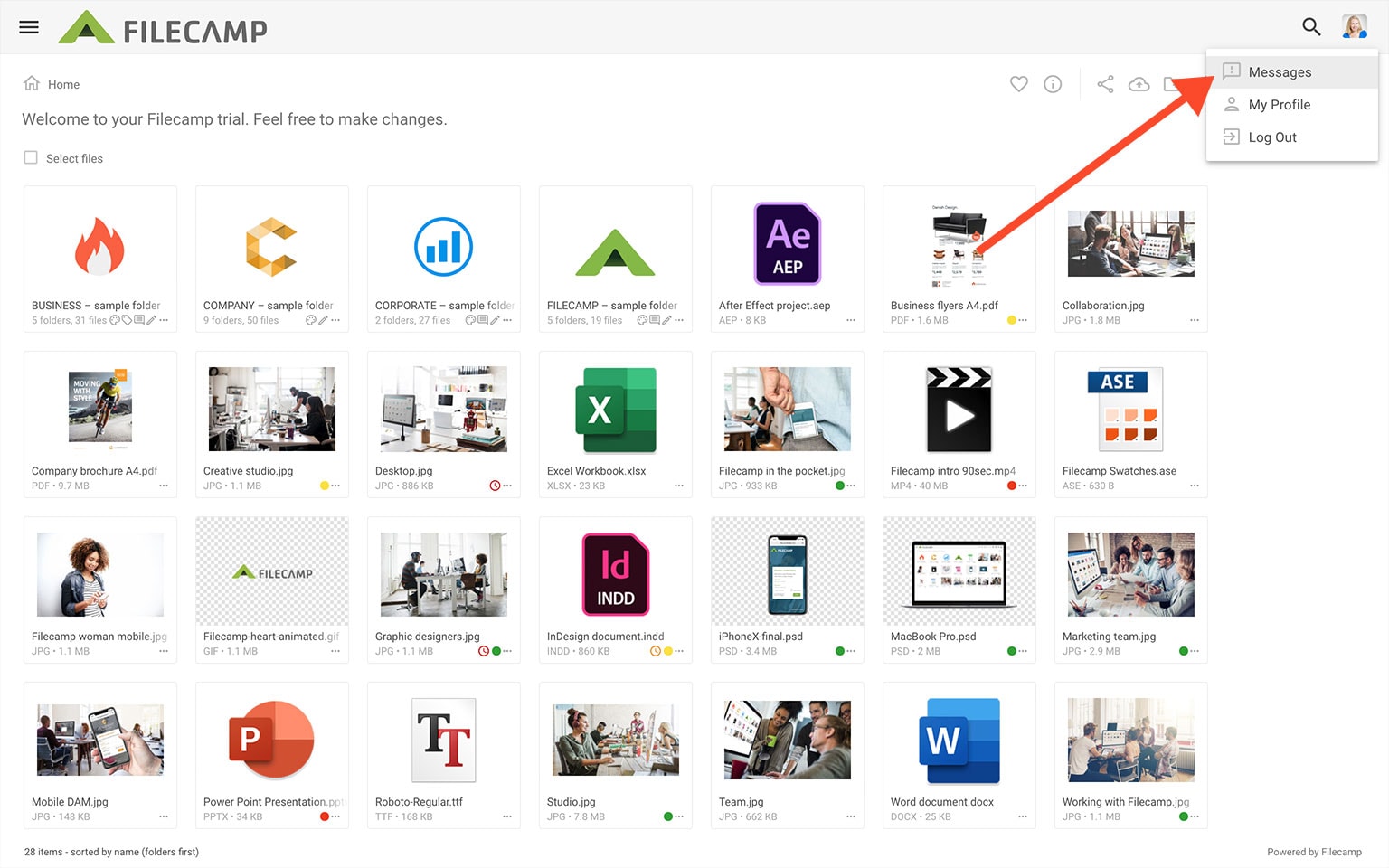Click the favorites heart icon
Image resolution: width=1389 pixels, height=868 pixels.
(1019, 84)
